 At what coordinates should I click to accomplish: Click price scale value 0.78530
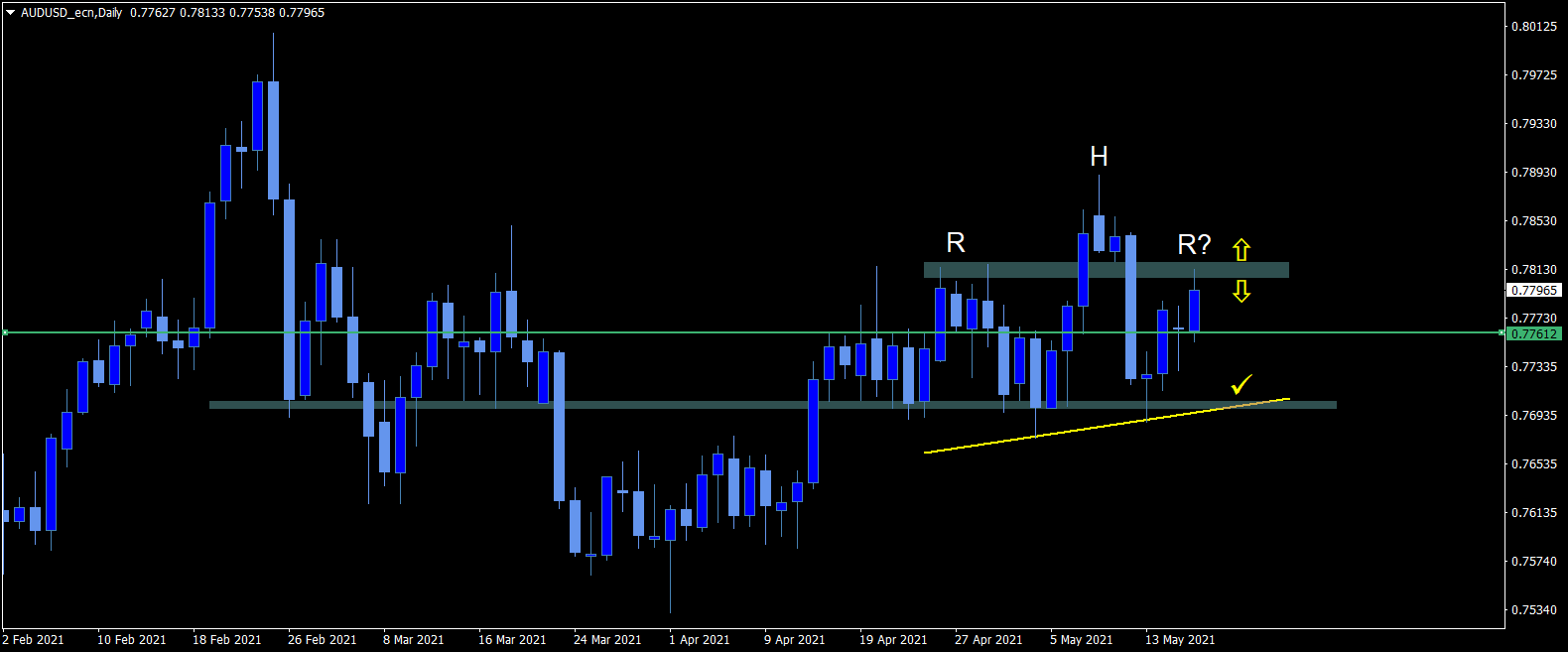click(x=1534, y=221)
